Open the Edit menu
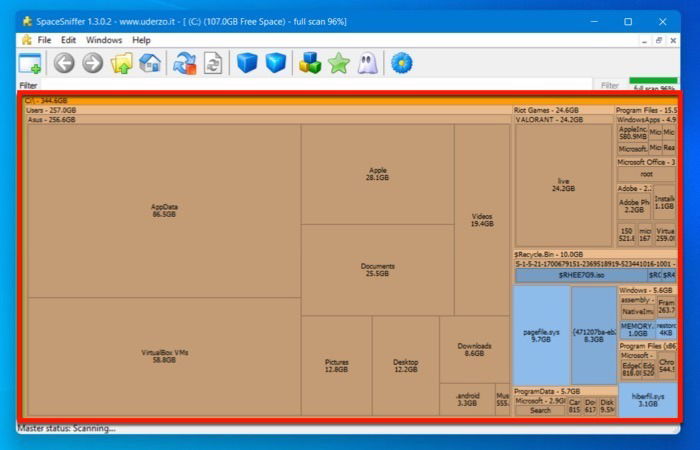The height and width of the screenshot is (450, 700). click(x=68, y=40)
